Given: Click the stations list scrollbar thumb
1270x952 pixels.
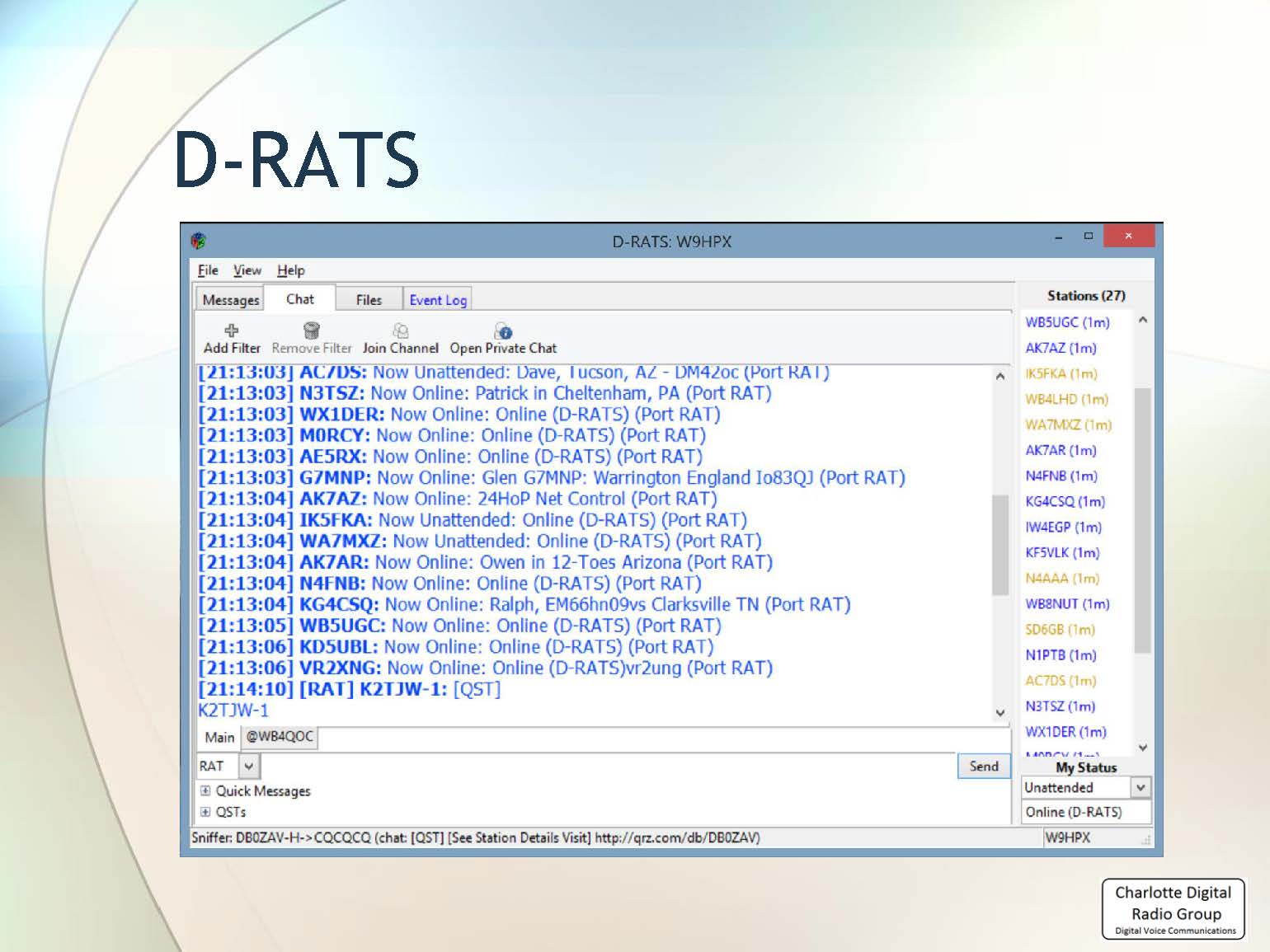Looking at the screenshot, I should pyautogui.click(x=1143, y=520).
